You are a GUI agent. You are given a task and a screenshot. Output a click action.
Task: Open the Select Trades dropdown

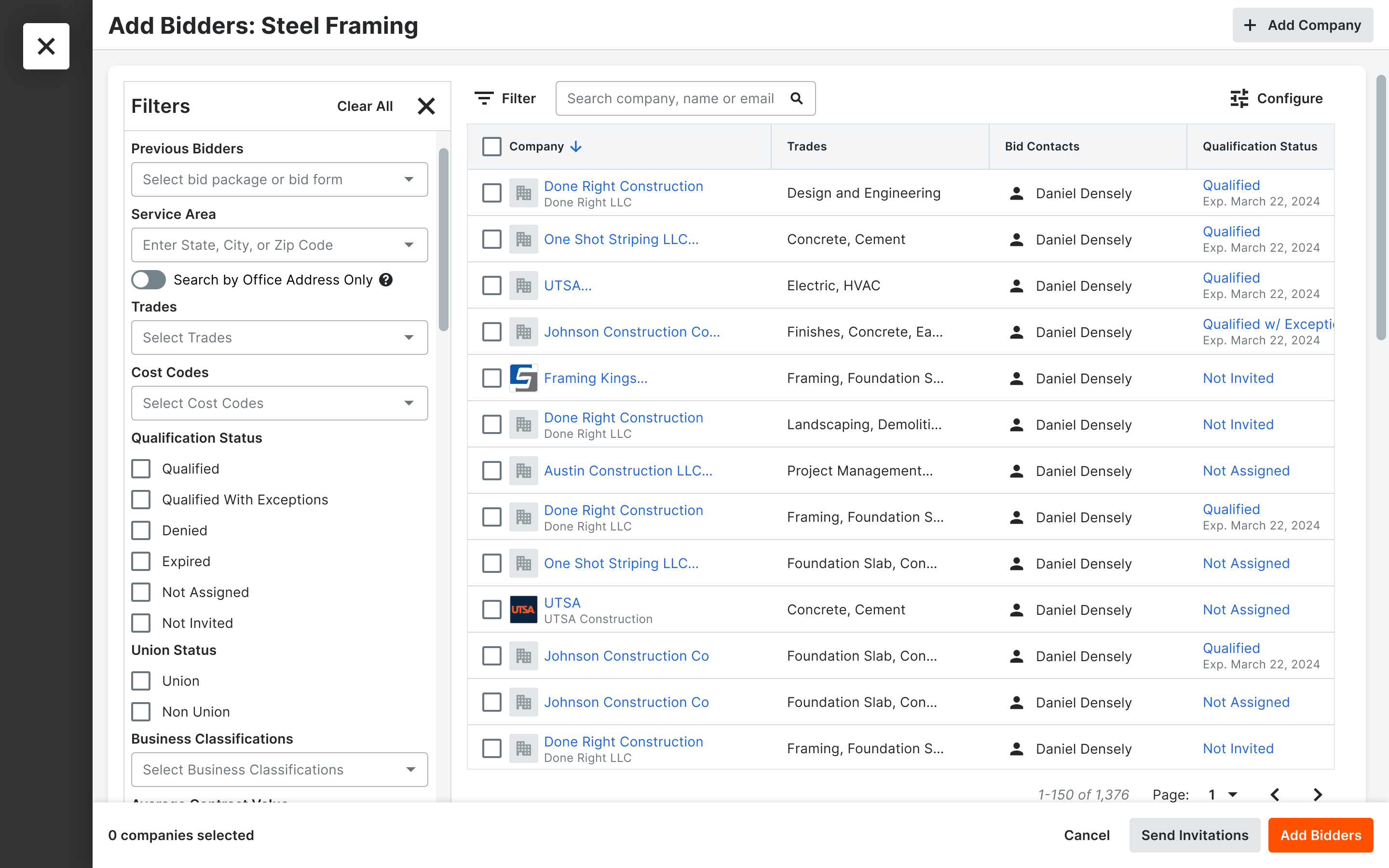click(279, 338)
